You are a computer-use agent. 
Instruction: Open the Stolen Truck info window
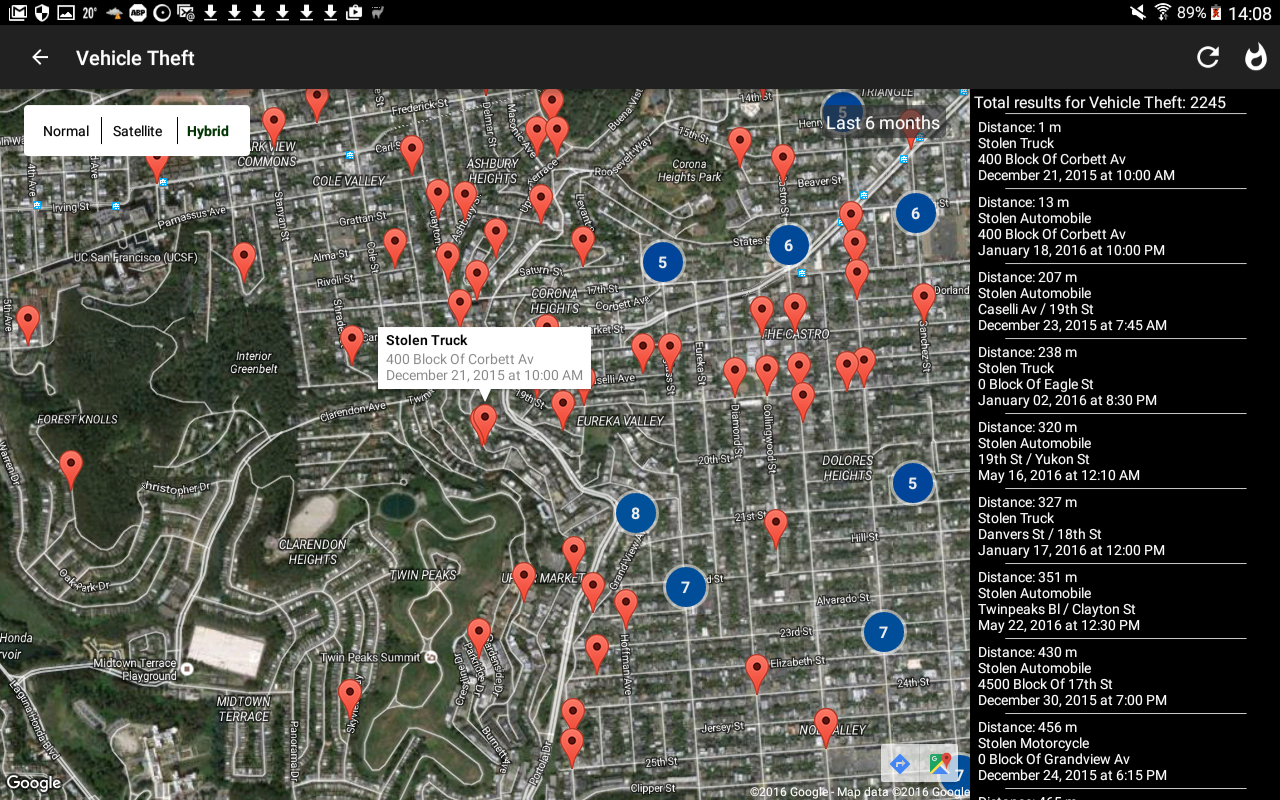[484, 358]
